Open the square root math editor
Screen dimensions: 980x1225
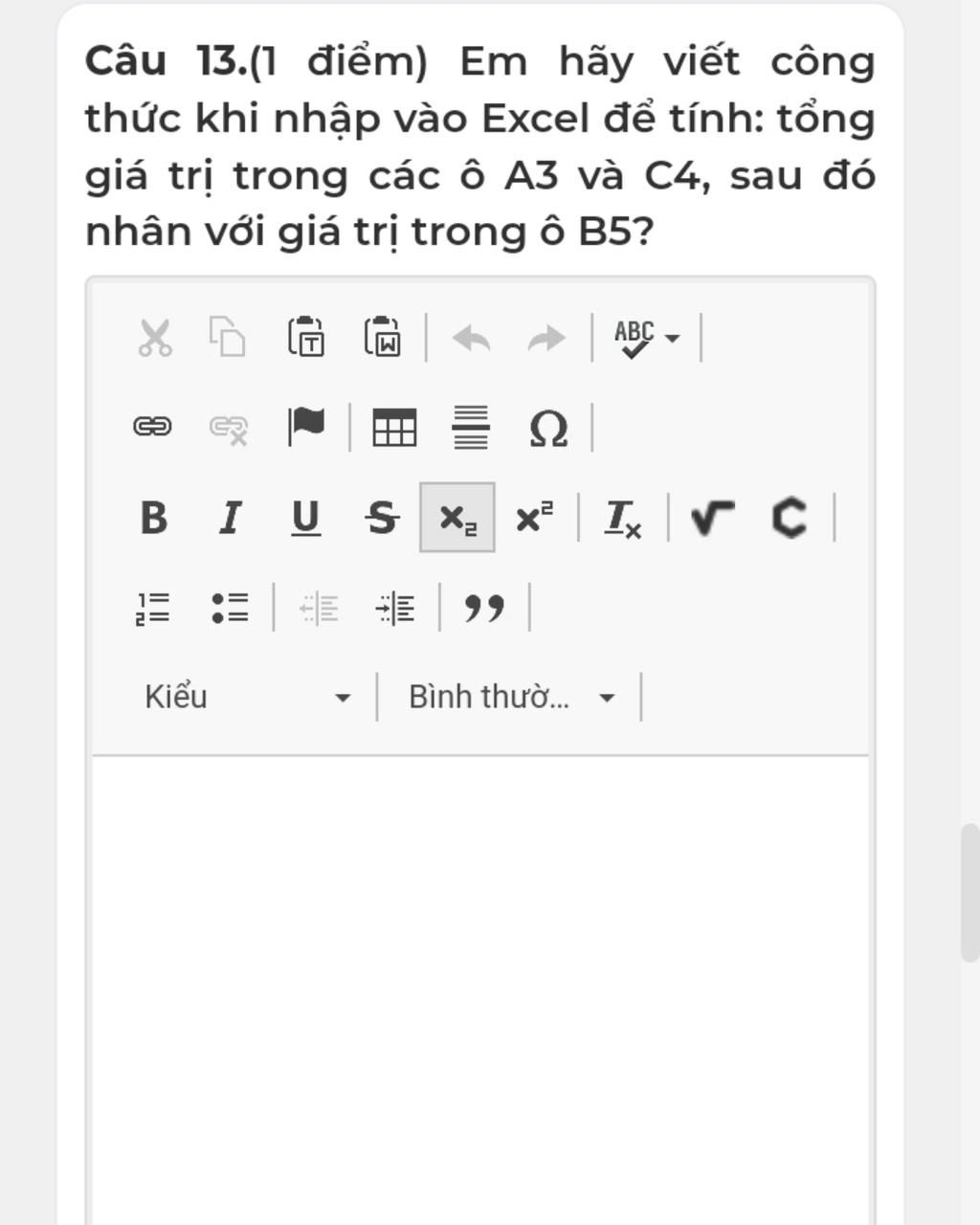coord(713,518)
